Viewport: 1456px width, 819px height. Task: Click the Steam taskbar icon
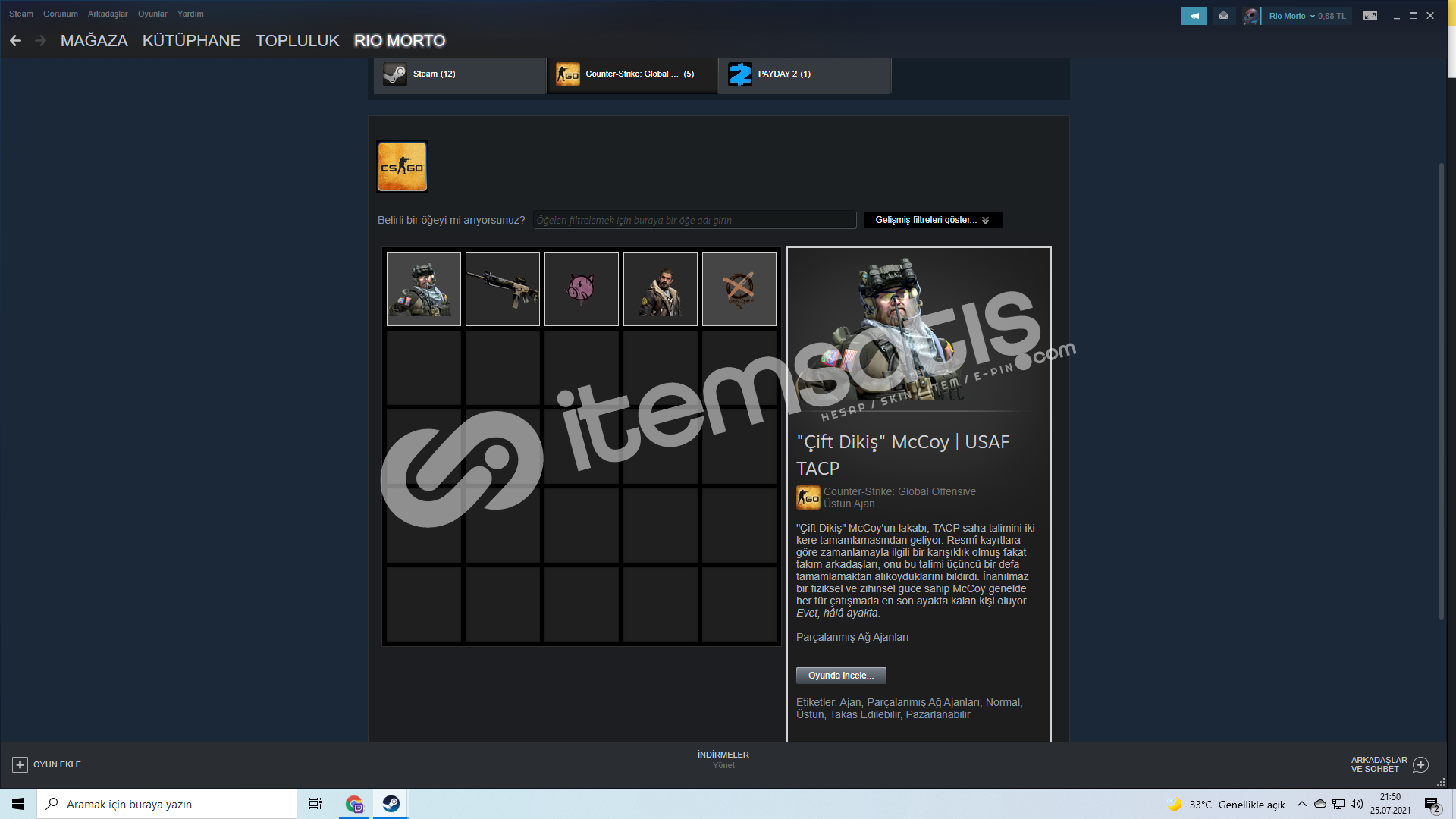391,804
